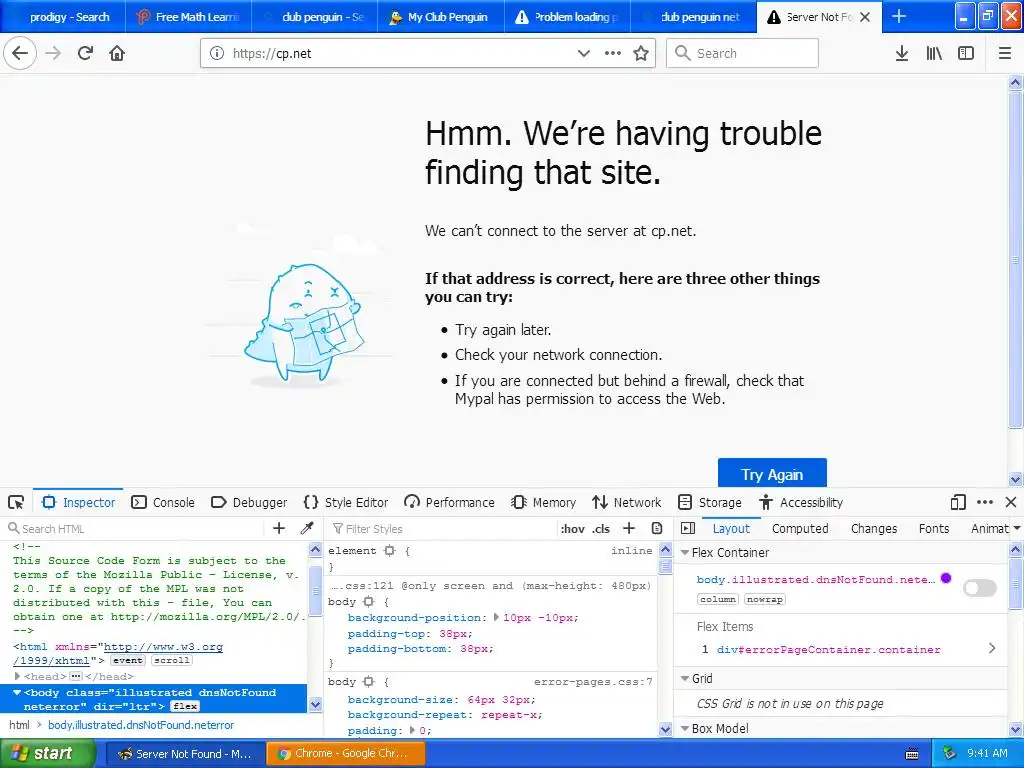Pick the flex overlay purple color
The height and width of the screenshot is (768, 1024).
[946, 578]
